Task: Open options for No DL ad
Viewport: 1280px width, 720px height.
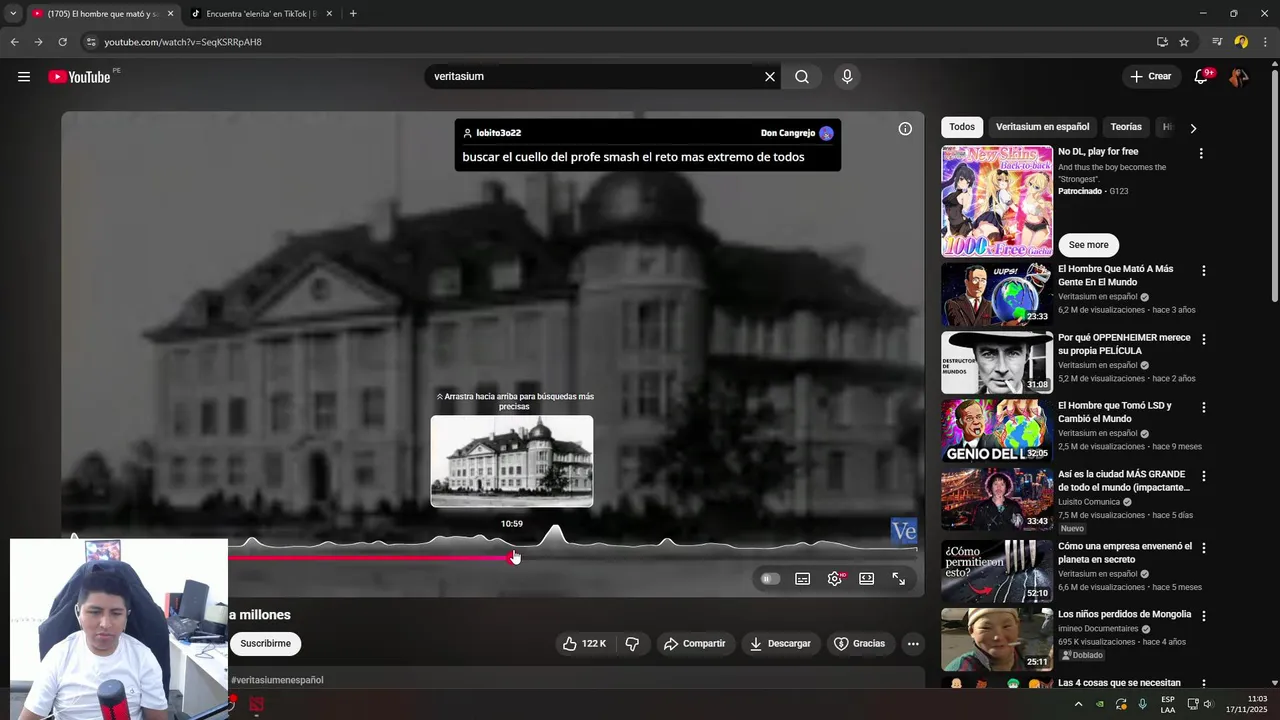Action: [x=1201, y=154]
